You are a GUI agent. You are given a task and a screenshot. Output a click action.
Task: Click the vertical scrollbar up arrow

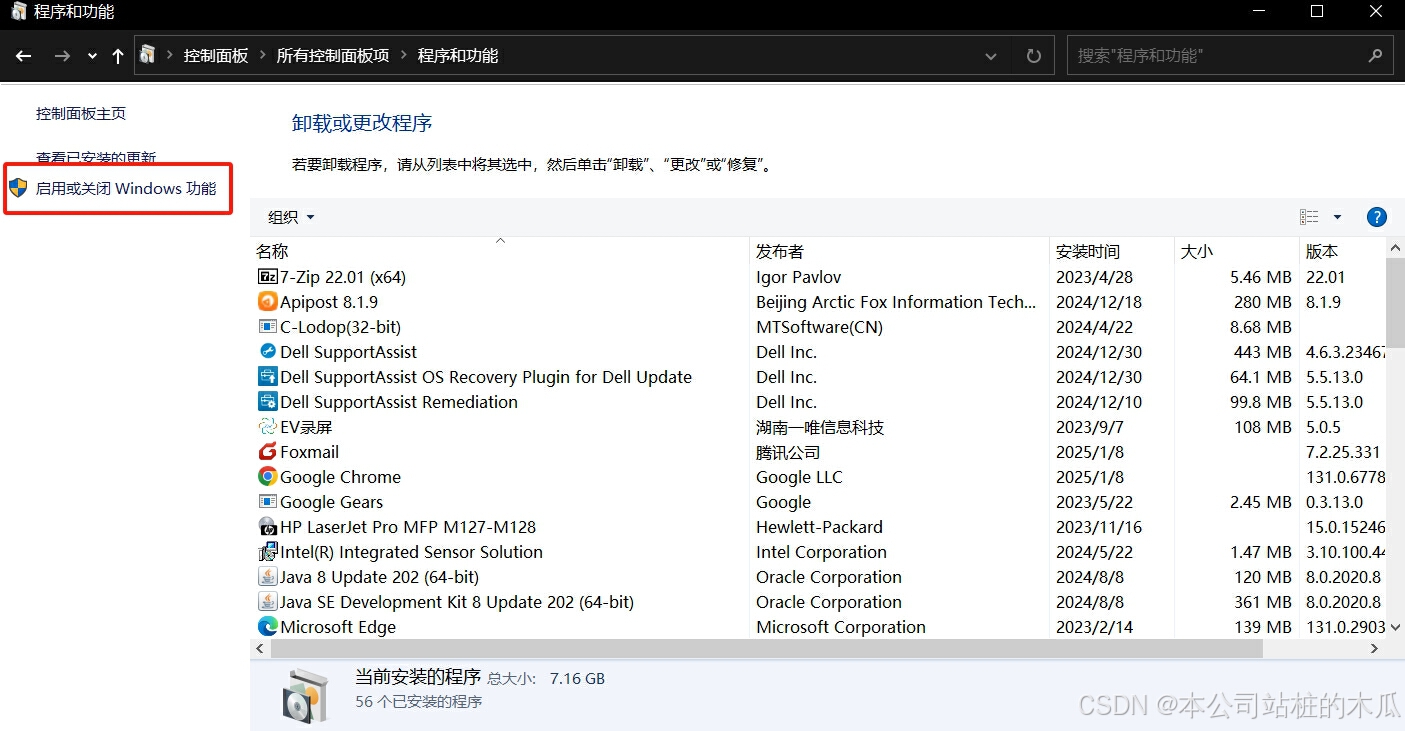(1396, 247)
